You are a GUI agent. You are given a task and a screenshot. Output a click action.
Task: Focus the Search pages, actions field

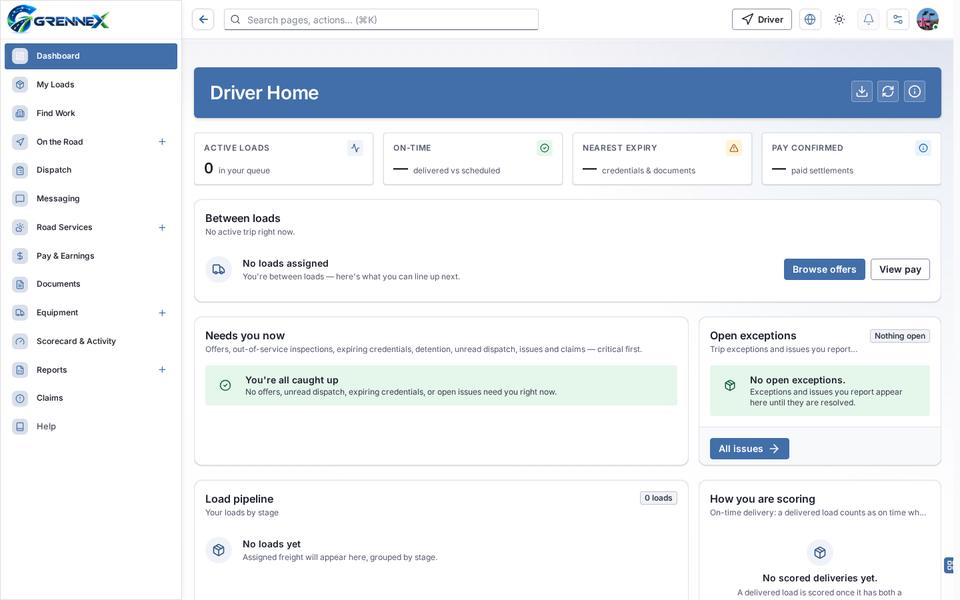tap(381, 20)
